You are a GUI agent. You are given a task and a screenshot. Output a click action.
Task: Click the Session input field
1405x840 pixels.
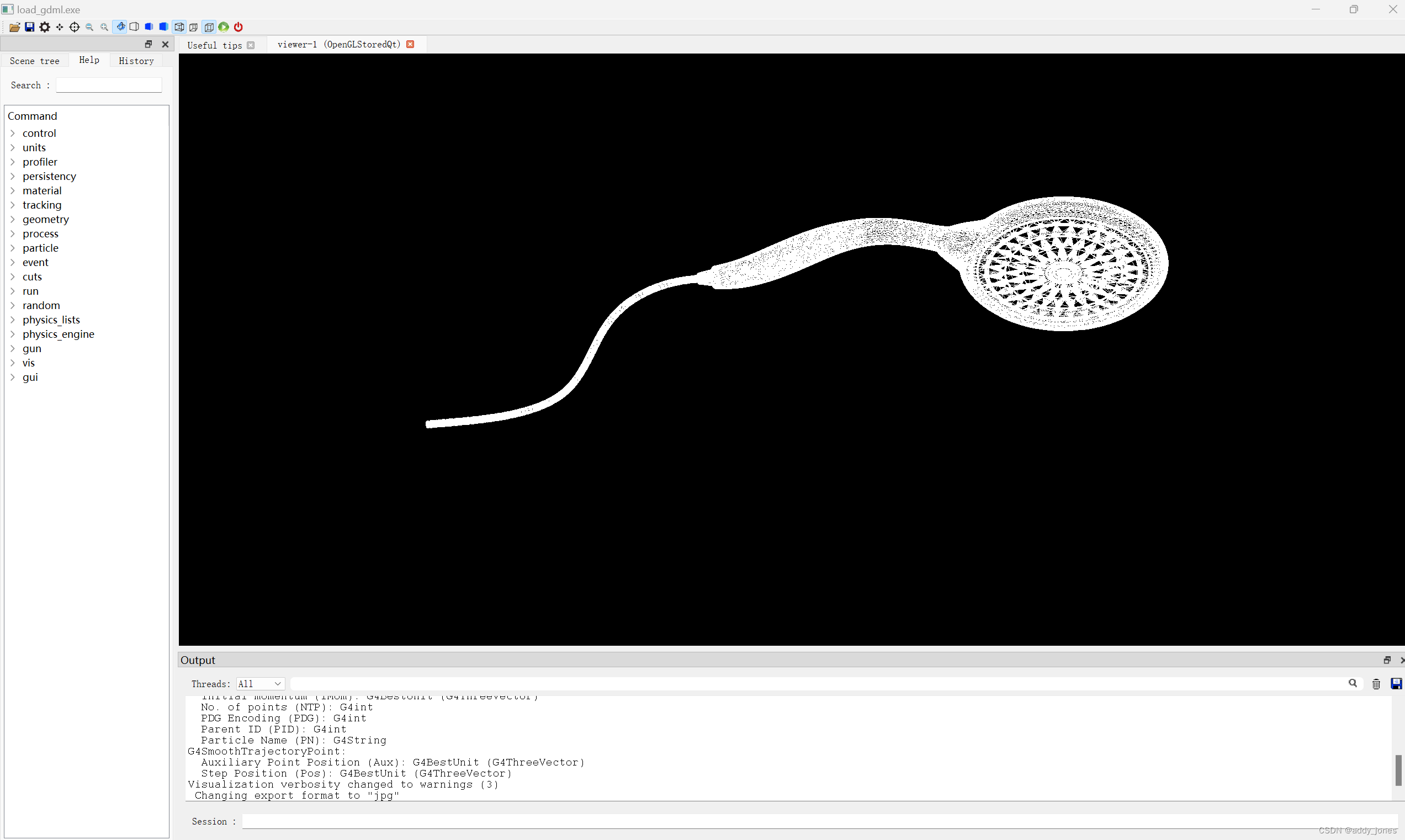click(x=566, y=821)
